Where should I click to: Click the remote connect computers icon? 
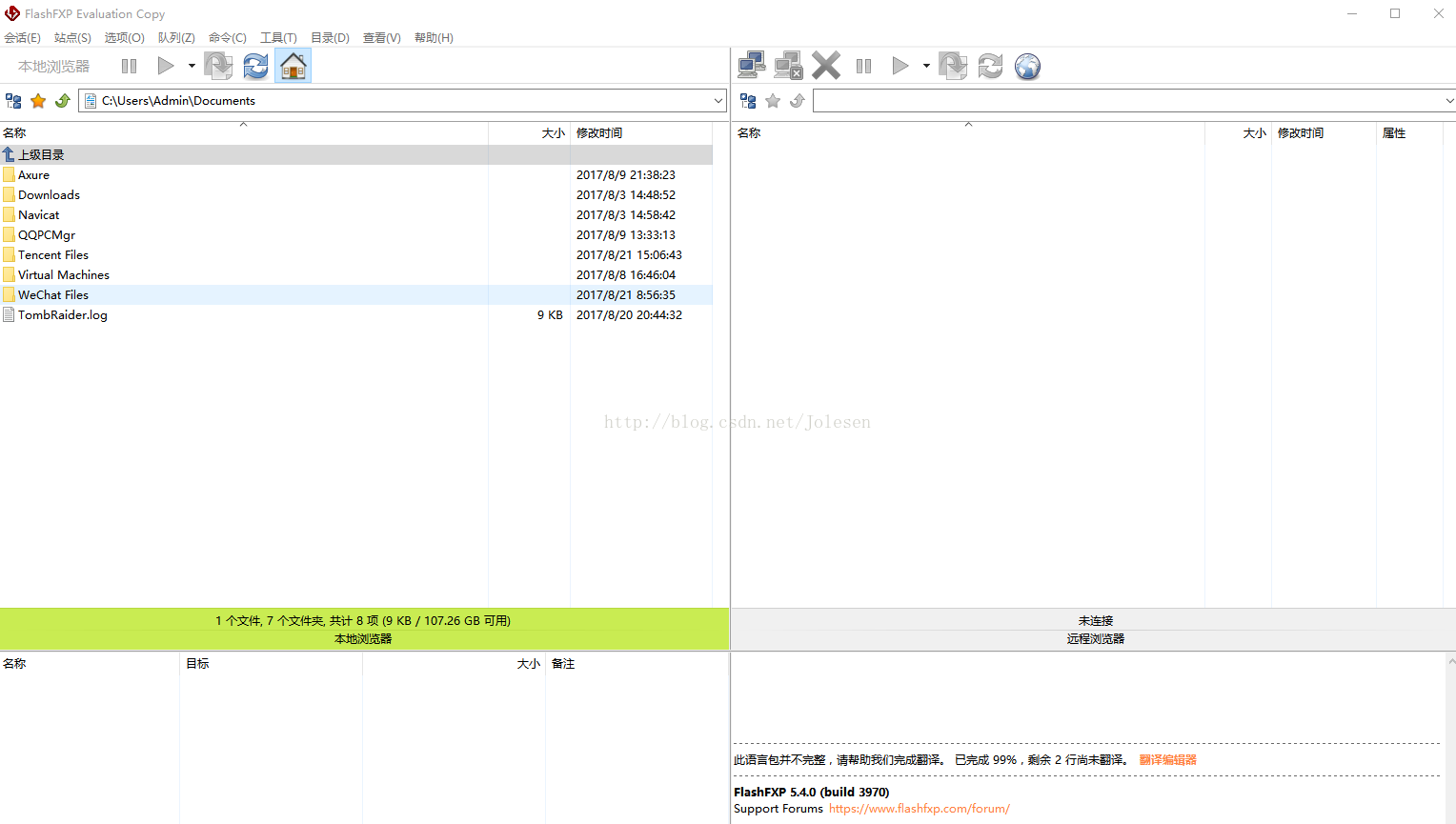coord(752,66)
